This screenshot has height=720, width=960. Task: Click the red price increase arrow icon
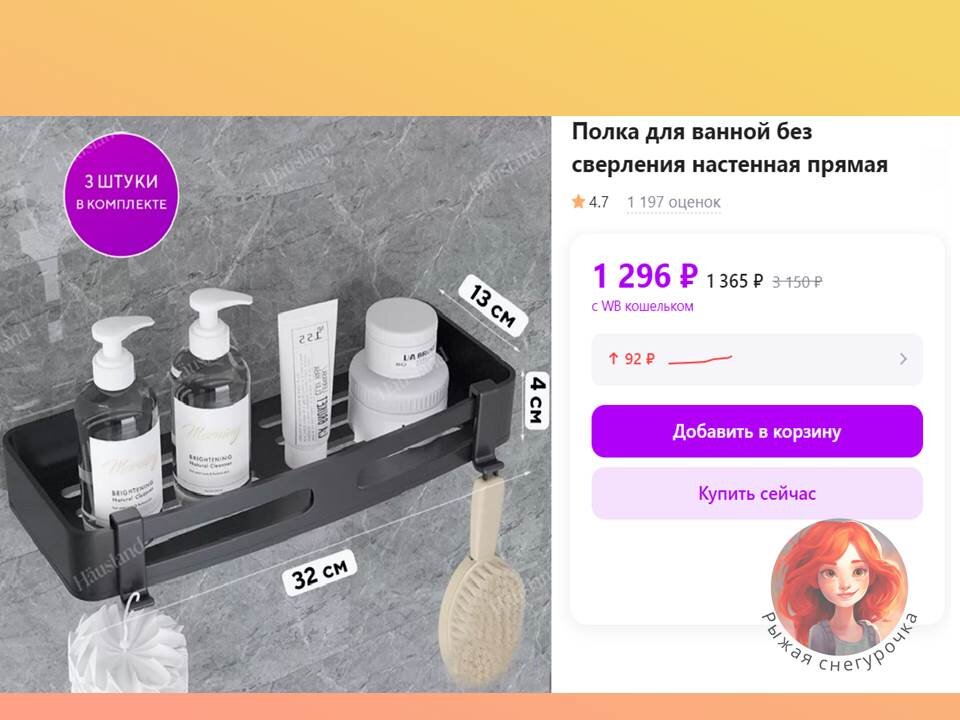click(x=613, y=359)
